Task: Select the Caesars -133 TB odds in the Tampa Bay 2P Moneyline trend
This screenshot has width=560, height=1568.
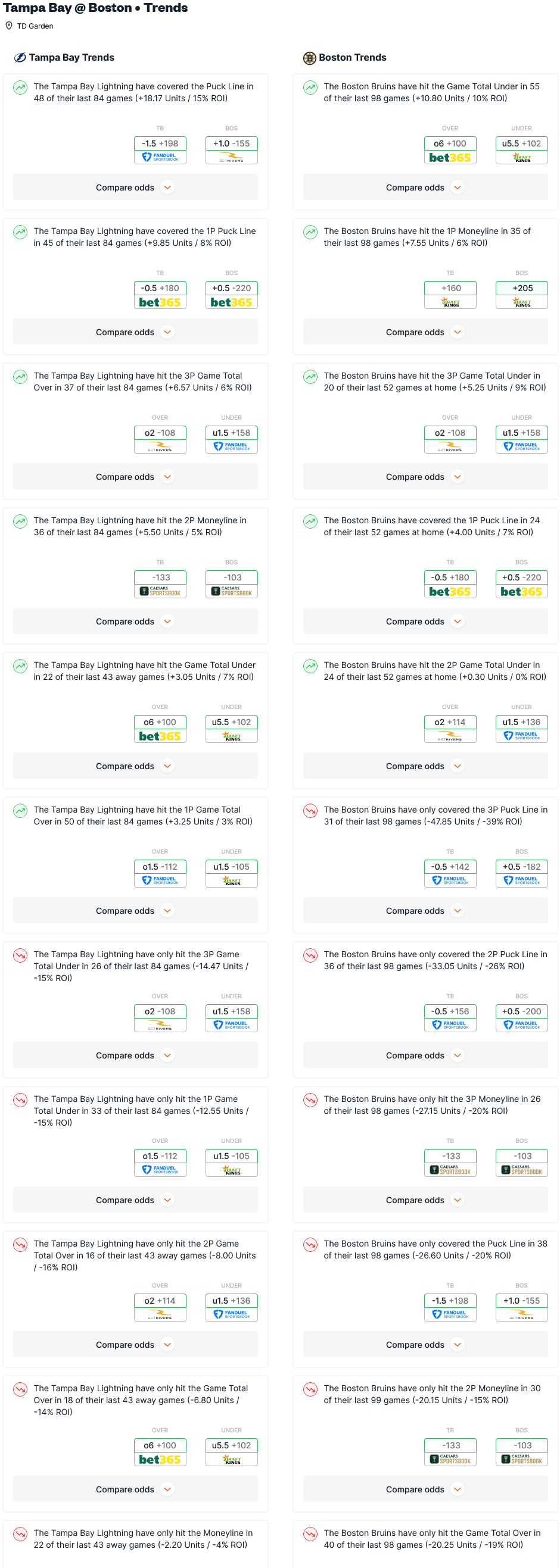Action: (160, 585)
